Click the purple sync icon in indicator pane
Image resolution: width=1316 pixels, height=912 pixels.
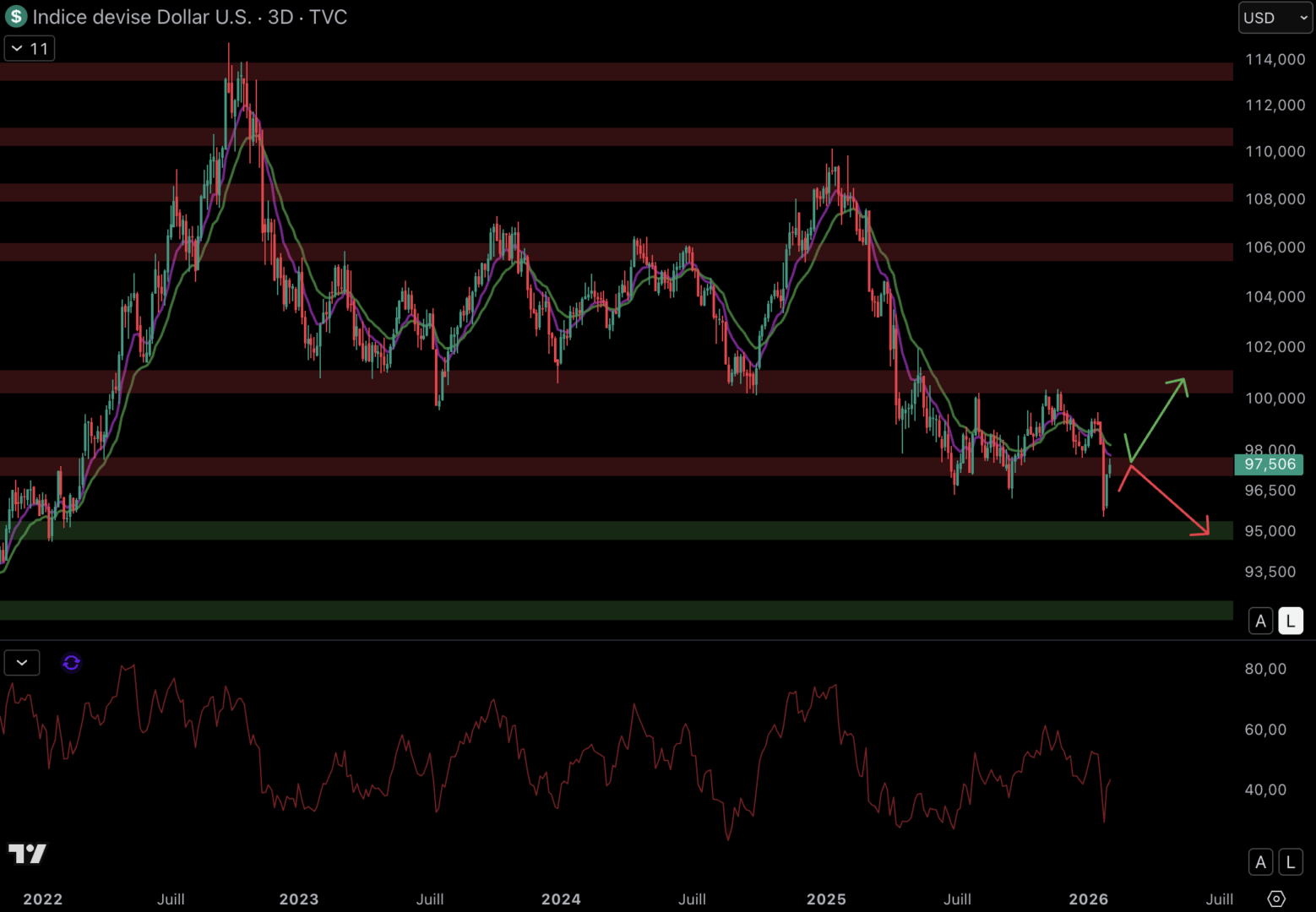tap(71, 663)
